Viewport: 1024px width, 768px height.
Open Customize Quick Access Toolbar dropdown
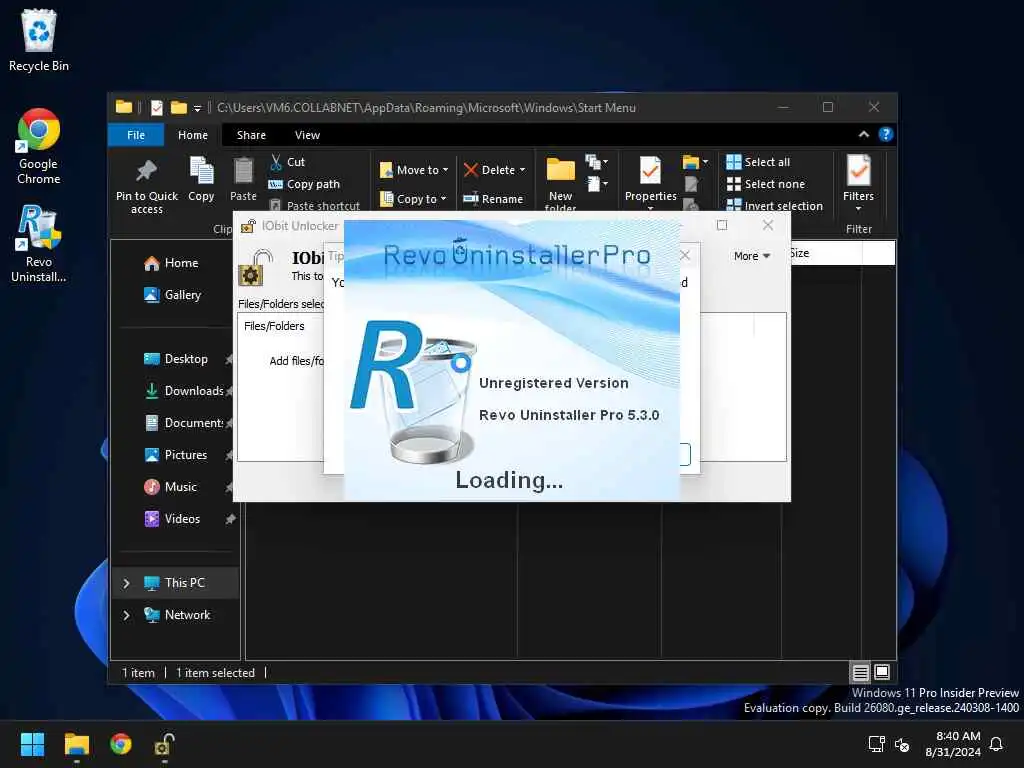click(197, 108)
